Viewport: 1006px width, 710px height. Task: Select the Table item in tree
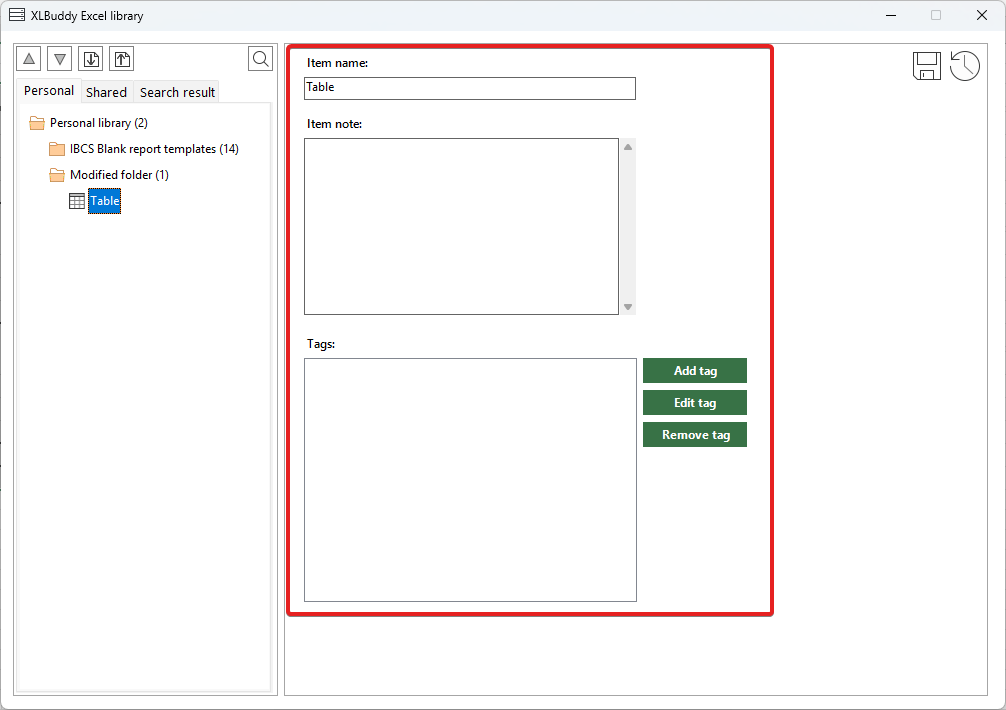coord(104,201)
